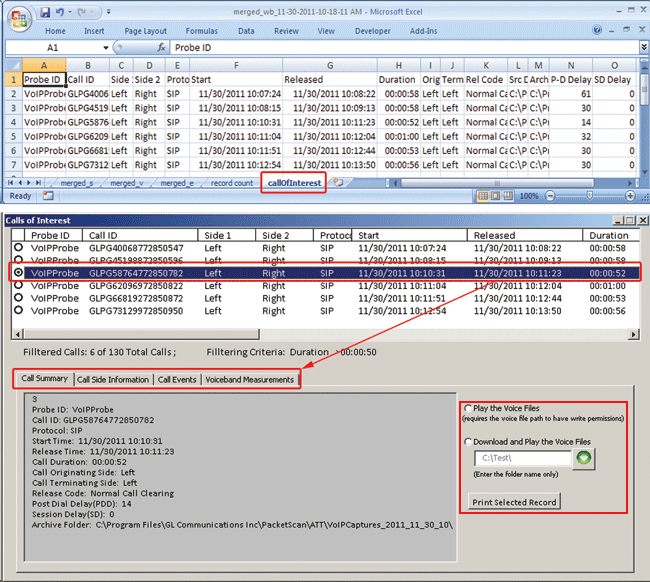Open the Formulas ribbon tab
This screenshot has width=650, height=582.
tap(201, 31)
